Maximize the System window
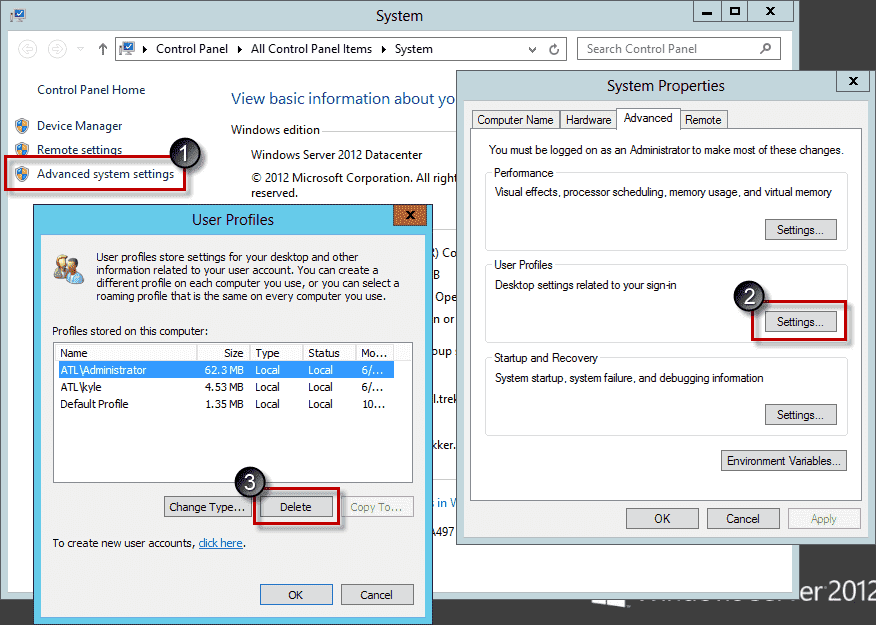 pos(735,11)
